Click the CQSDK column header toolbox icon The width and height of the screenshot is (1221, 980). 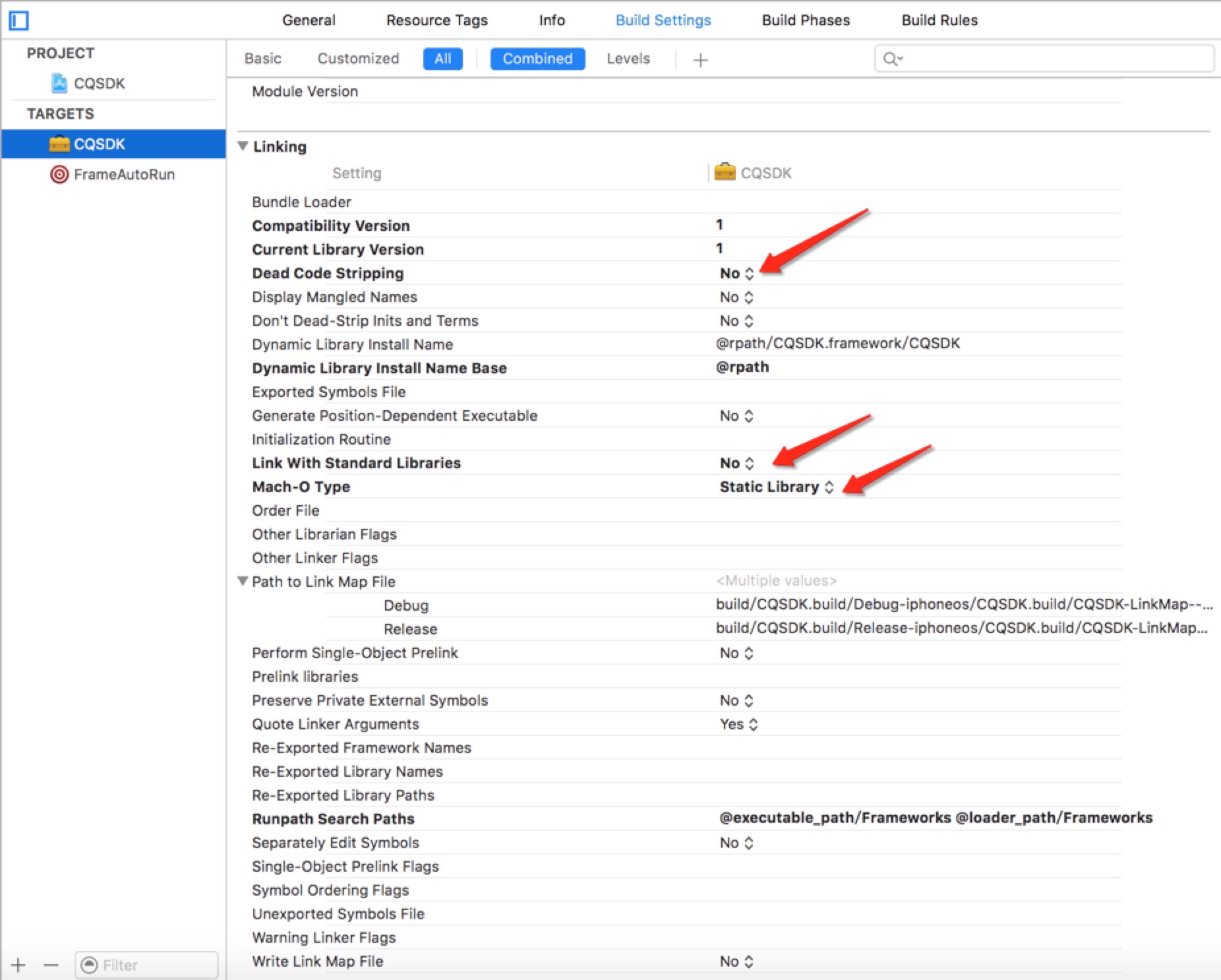pos(725,172)
